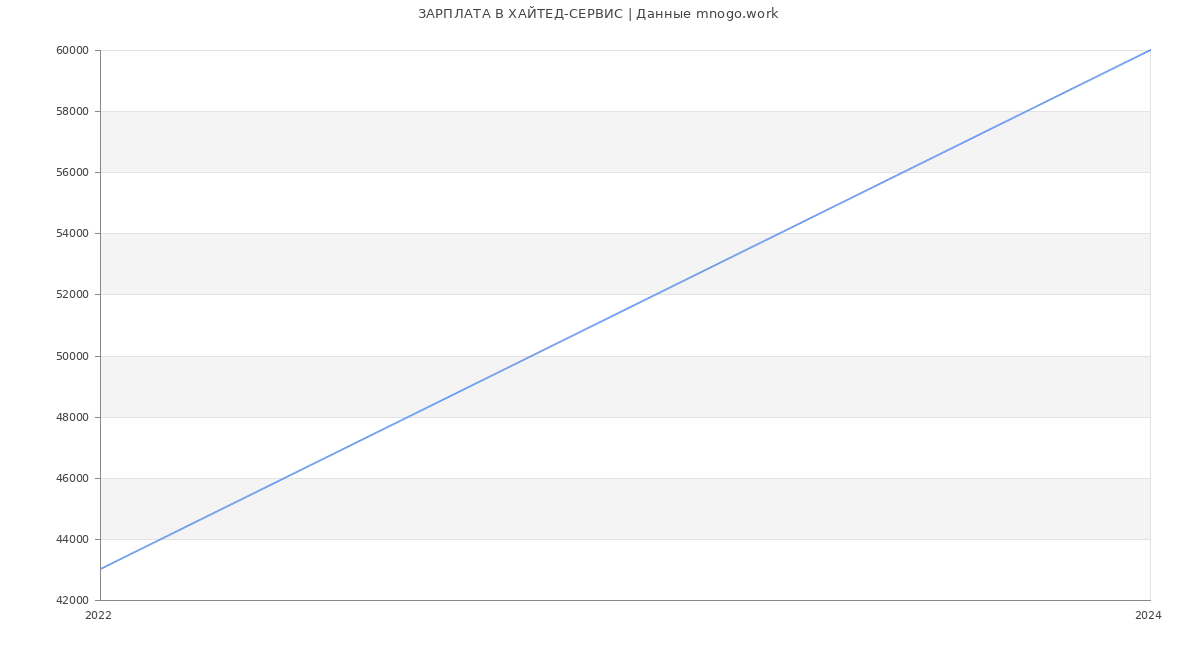Click the chart title text

coord(598,14)
